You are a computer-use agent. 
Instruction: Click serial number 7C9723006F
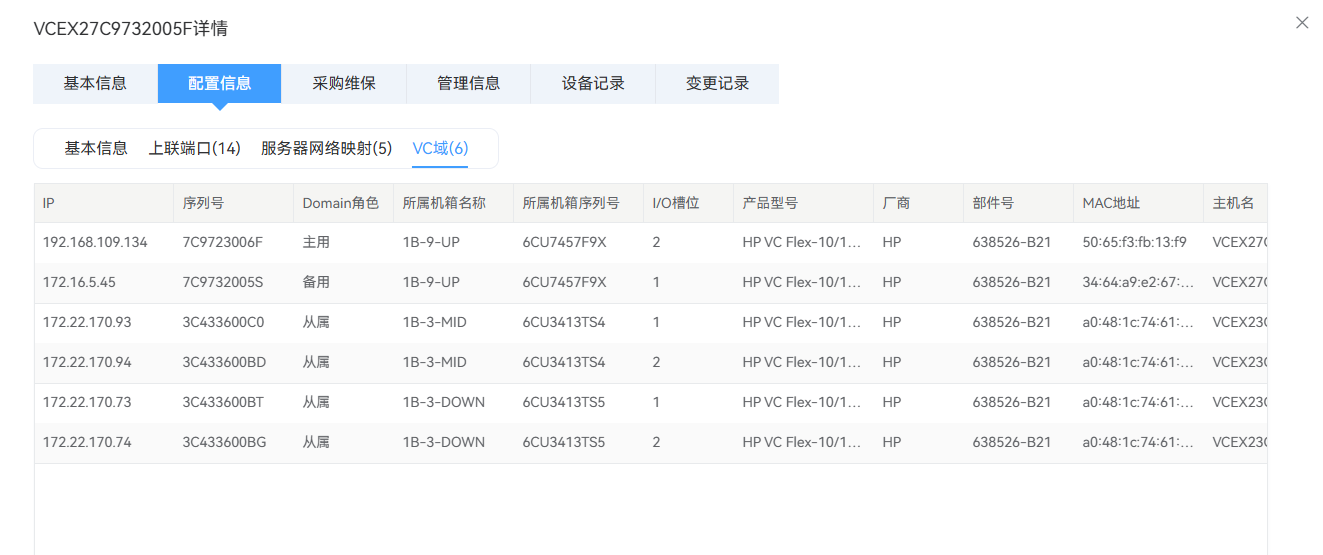click(x=222, y=242)
